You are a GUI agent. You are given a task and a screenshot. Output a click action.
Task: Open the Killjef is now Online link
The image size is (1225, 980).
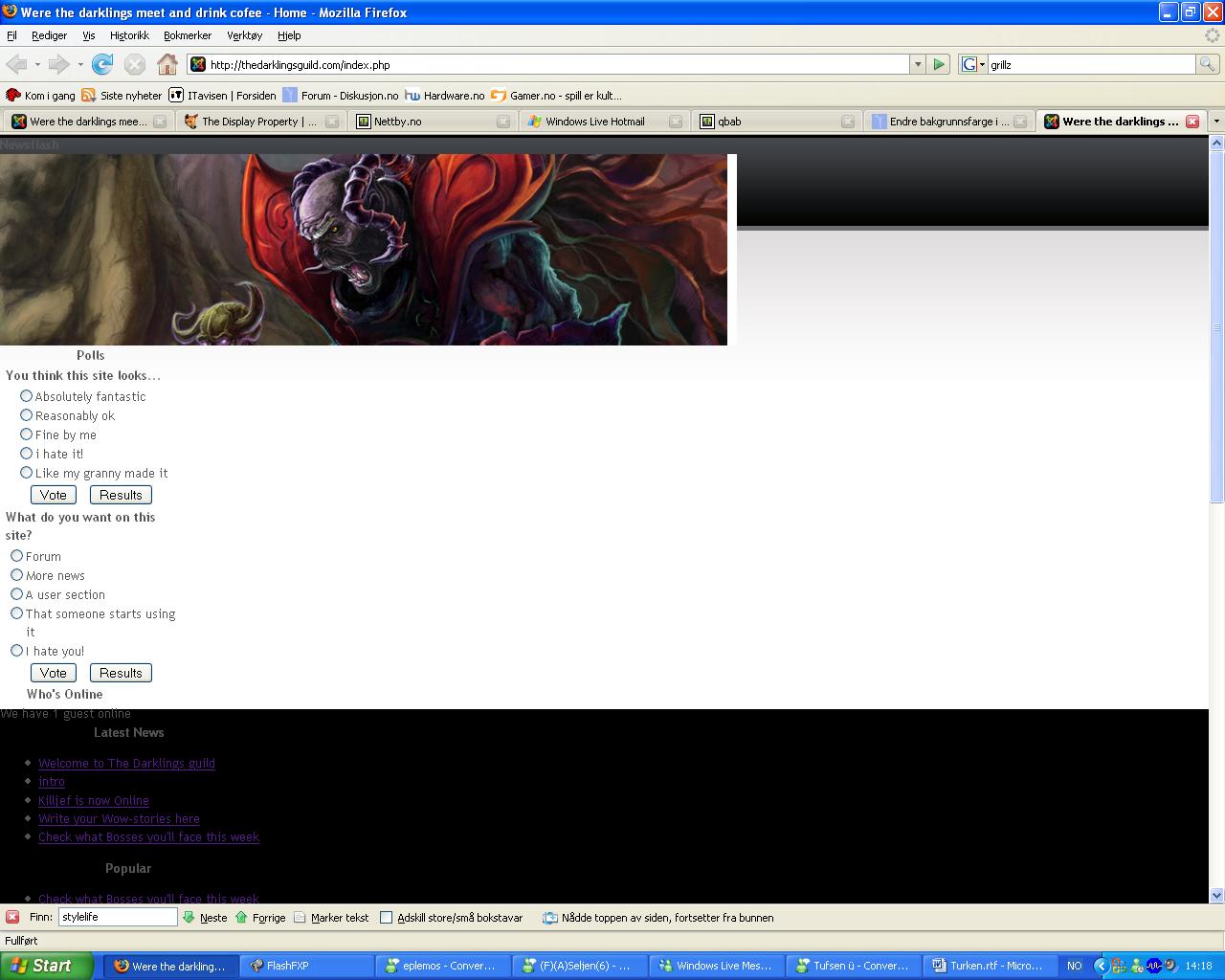coord(94,801)
